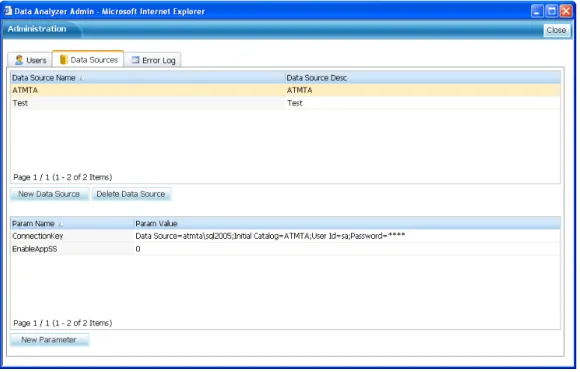Select the Test data source name cell
Image resolution: width=580 pixels, height=372 pixels.
(148, 103)
